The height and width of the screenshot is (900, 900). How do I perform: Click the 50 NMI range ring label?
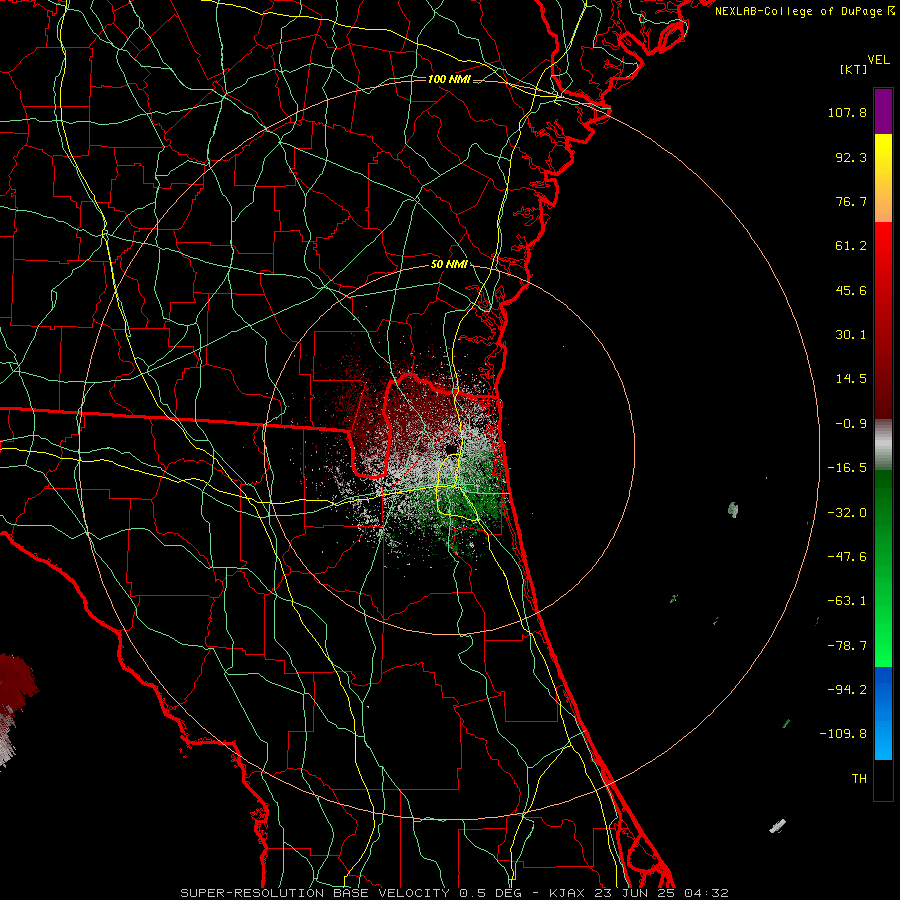[449, 265]
